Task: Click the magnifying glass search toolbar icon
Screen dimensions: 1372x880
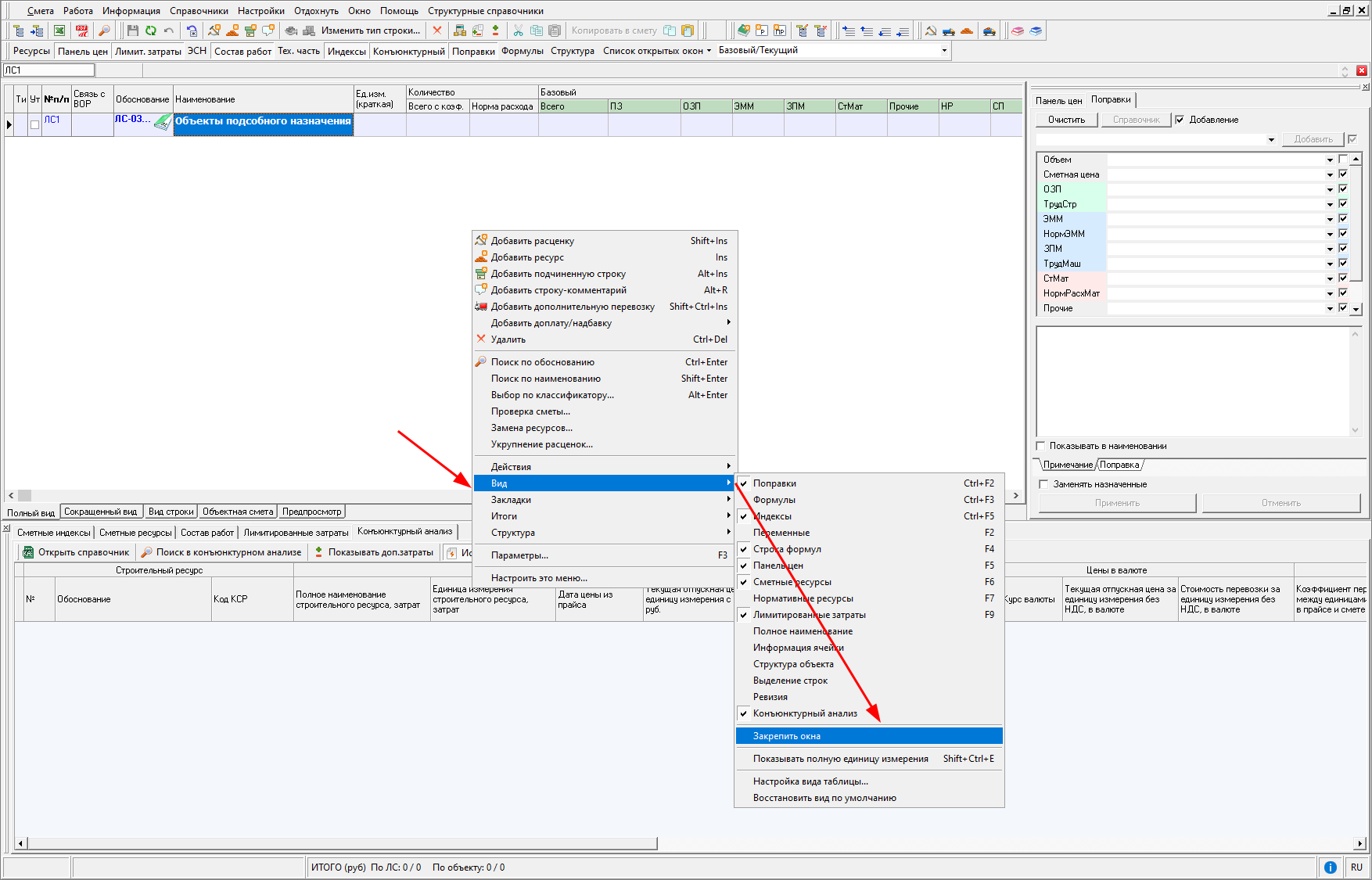Action: [104, 31]
